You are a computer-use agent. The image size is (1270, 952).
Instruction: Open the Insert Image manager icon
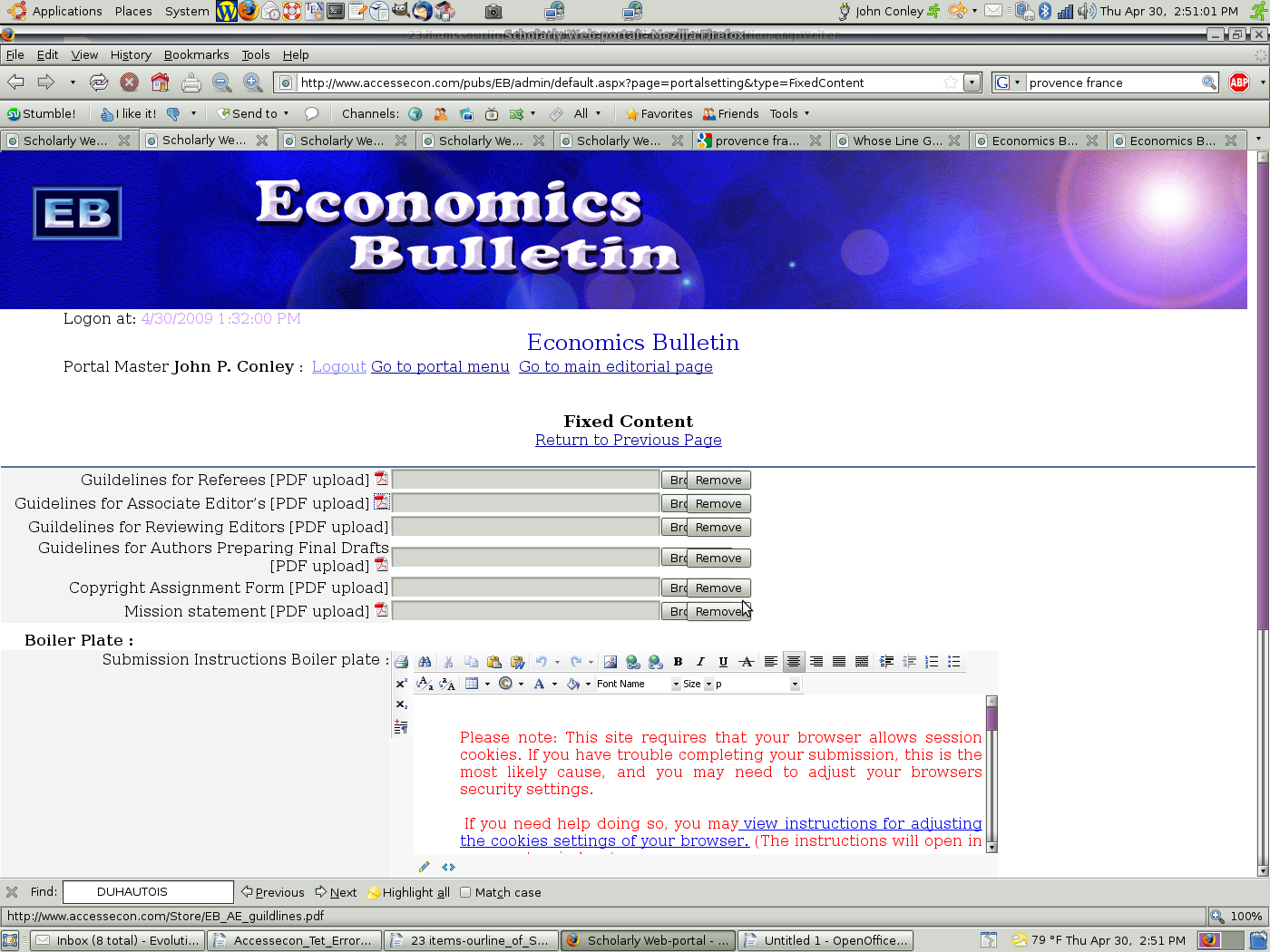click(x=611, y=662)
